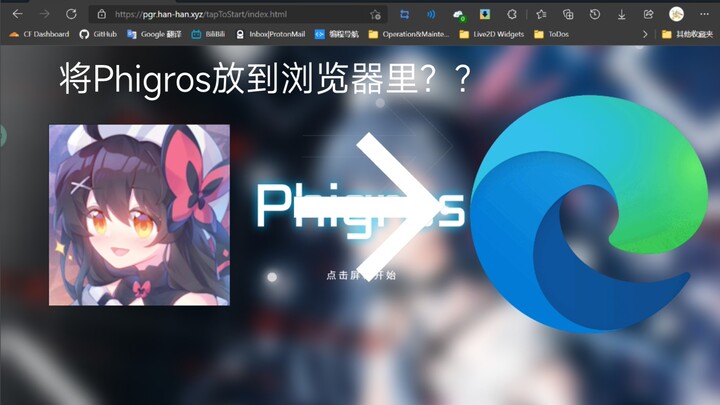
Task: Expand the Operation&Mainte... bookmark folder
Action: (x=409, y=34)
